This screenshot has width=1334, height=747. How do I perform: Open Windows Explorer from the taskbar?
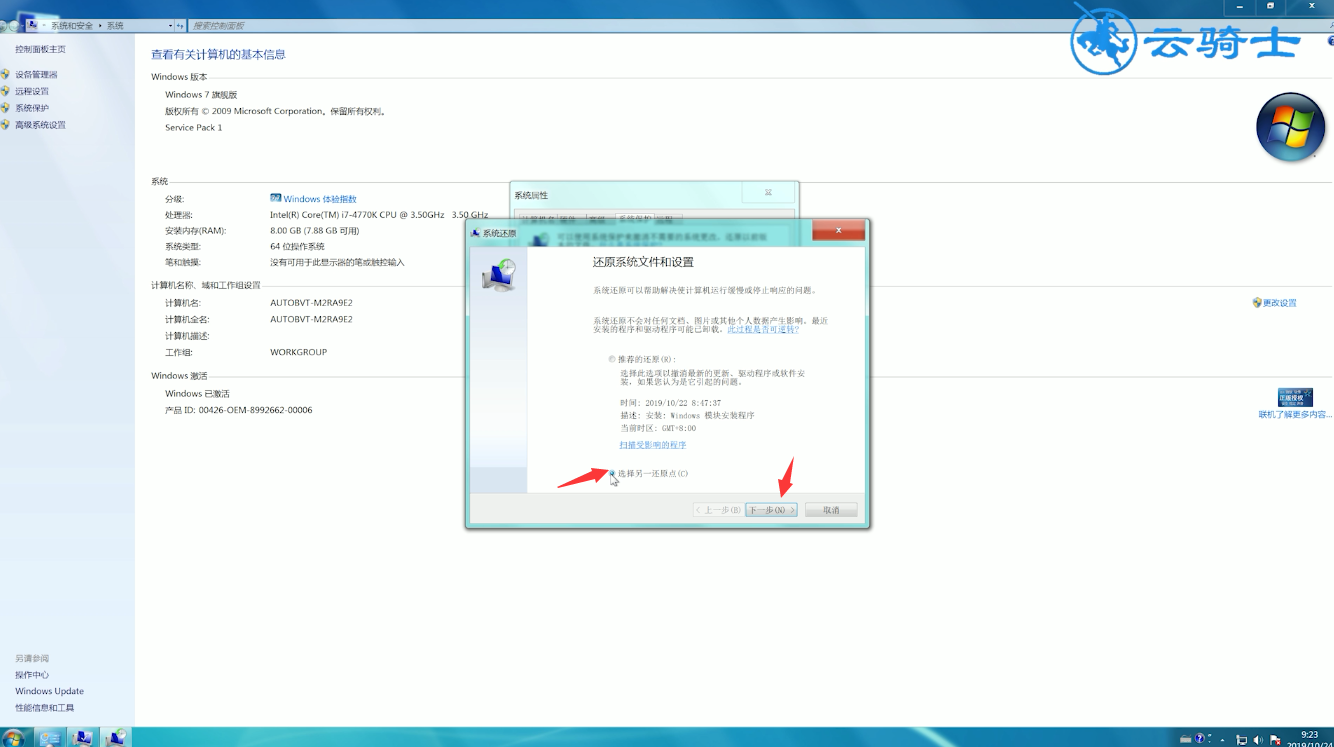pos(49,738)
